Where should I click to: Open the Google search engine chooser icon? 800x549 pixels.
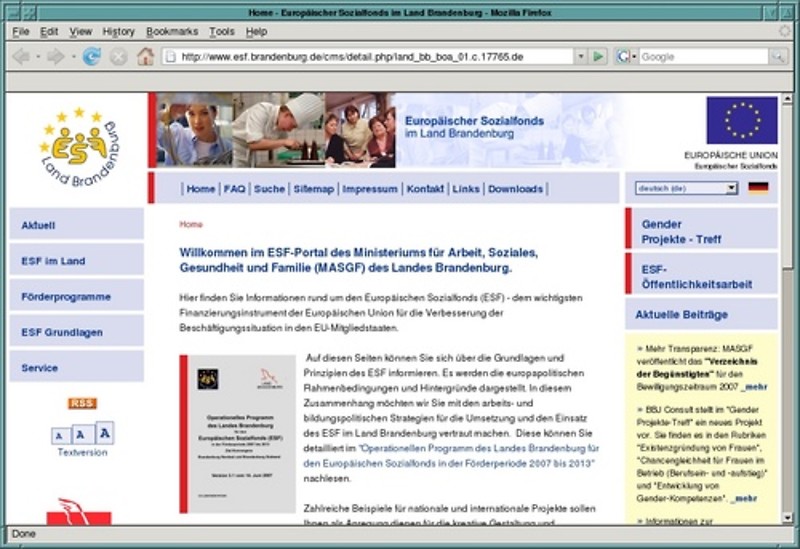(x=624, y=56)
